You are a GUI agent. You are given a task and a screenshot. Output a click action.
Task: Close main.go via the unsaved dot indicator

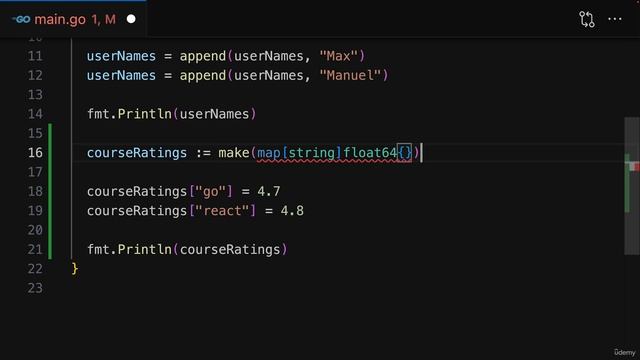pos(131,19)
